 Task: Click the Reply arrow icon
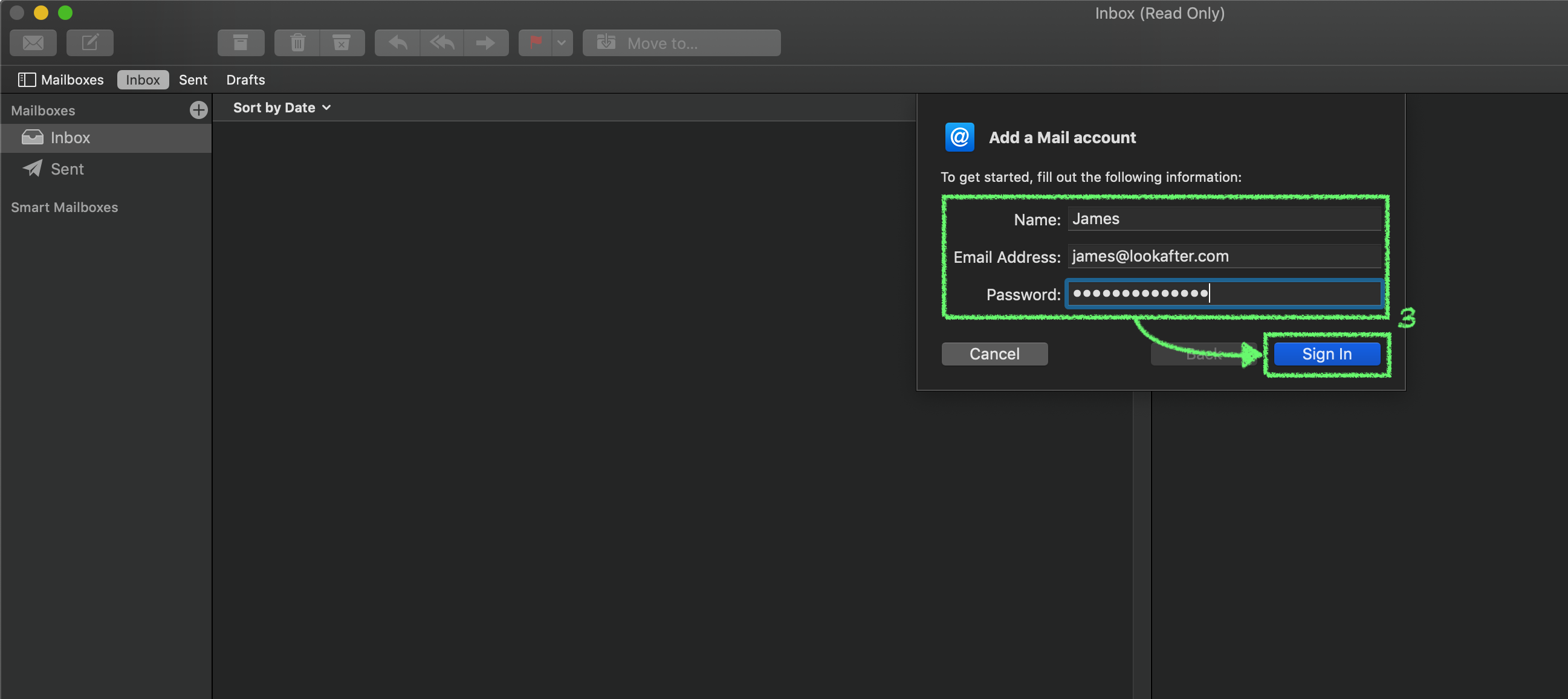click(x=398, y=42)
